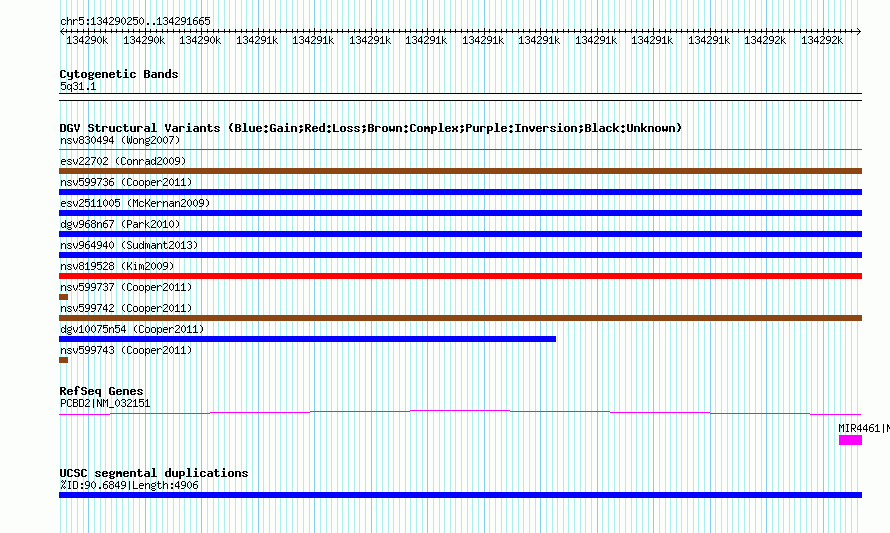Click the red nsv819528 loss bar
Screen dimensions: 890x533
point(460,276)
